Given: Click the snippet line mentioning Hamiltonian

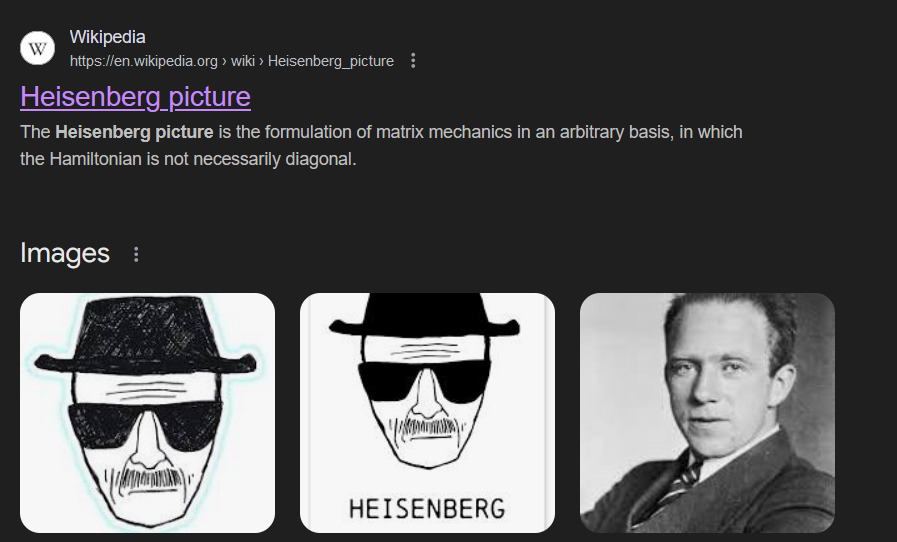Looking at the screenshot, I should 188,158.
